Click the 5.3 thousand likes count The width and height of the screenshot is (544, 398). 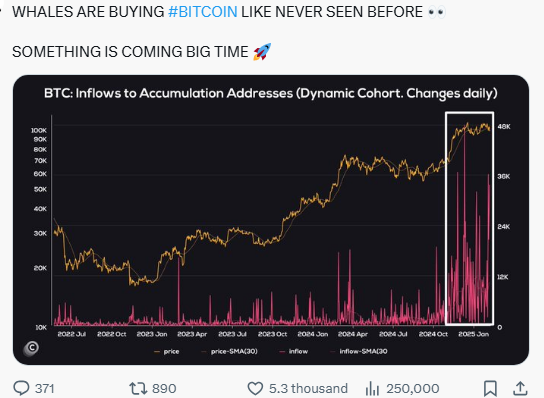point(308,388)
